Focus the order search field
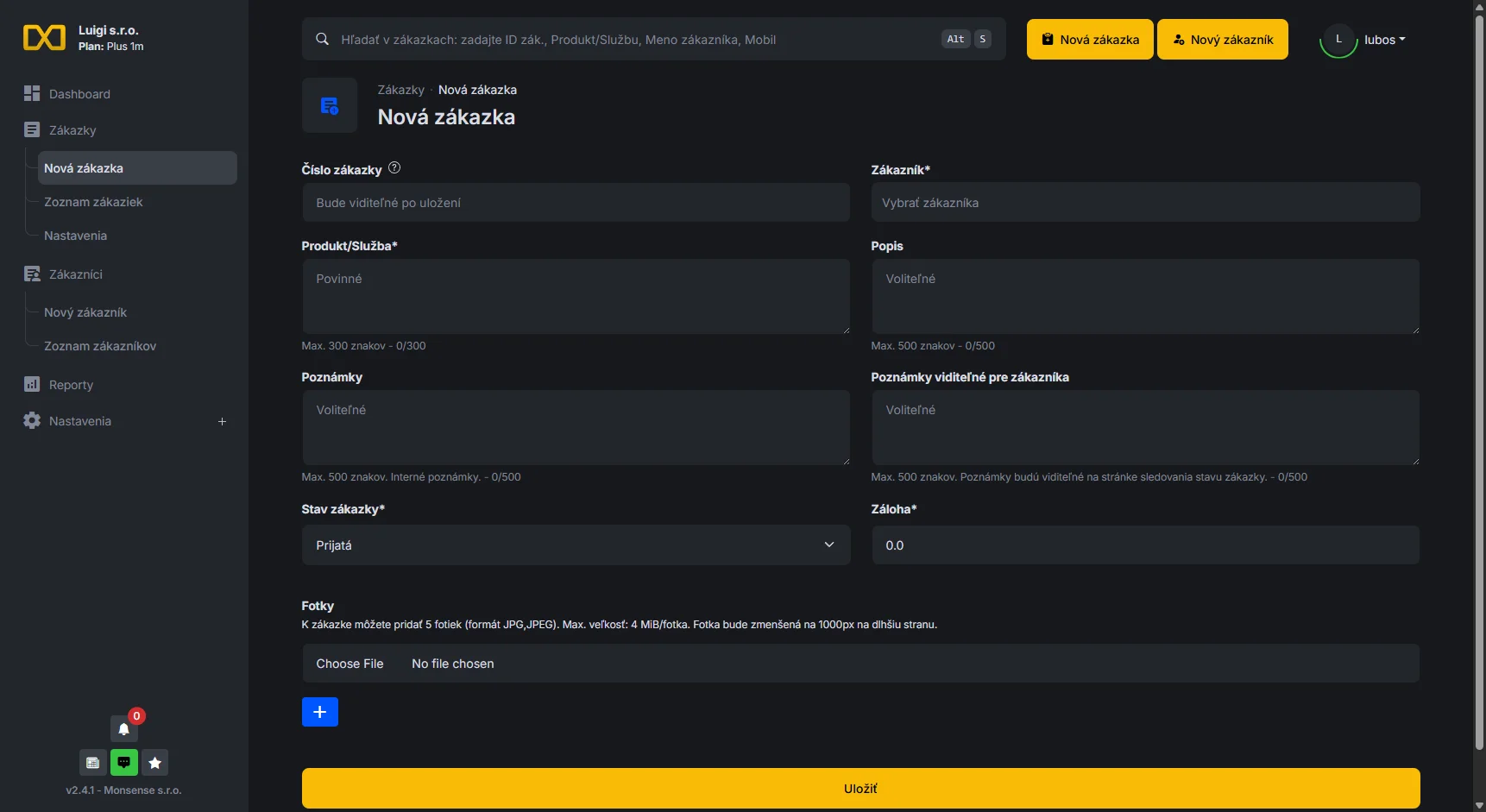The image size is (1486, 812). click(653, 39)
